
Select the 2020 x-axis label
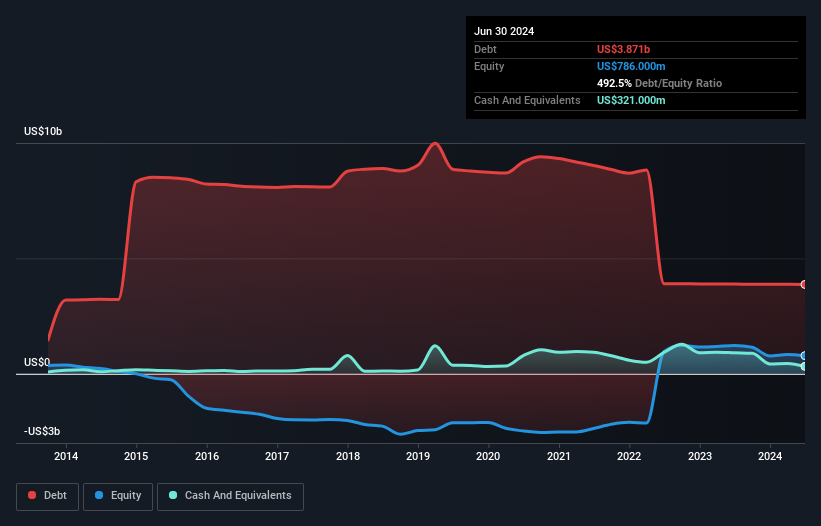[x=488, y=456]
